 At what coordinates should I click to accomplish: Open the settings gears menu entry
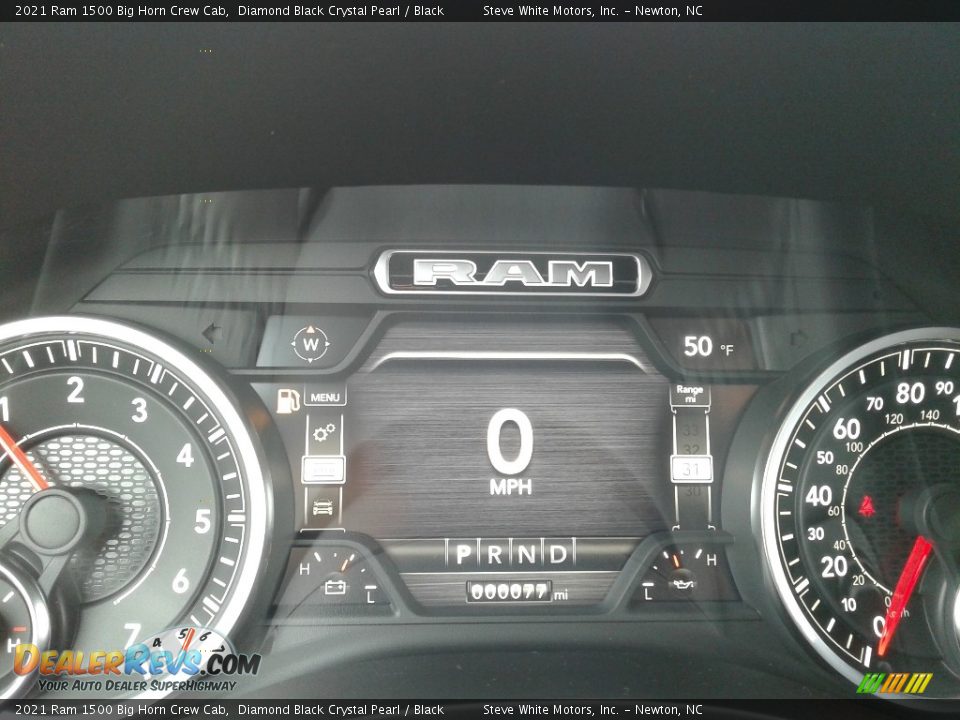(x=324, y=432)
